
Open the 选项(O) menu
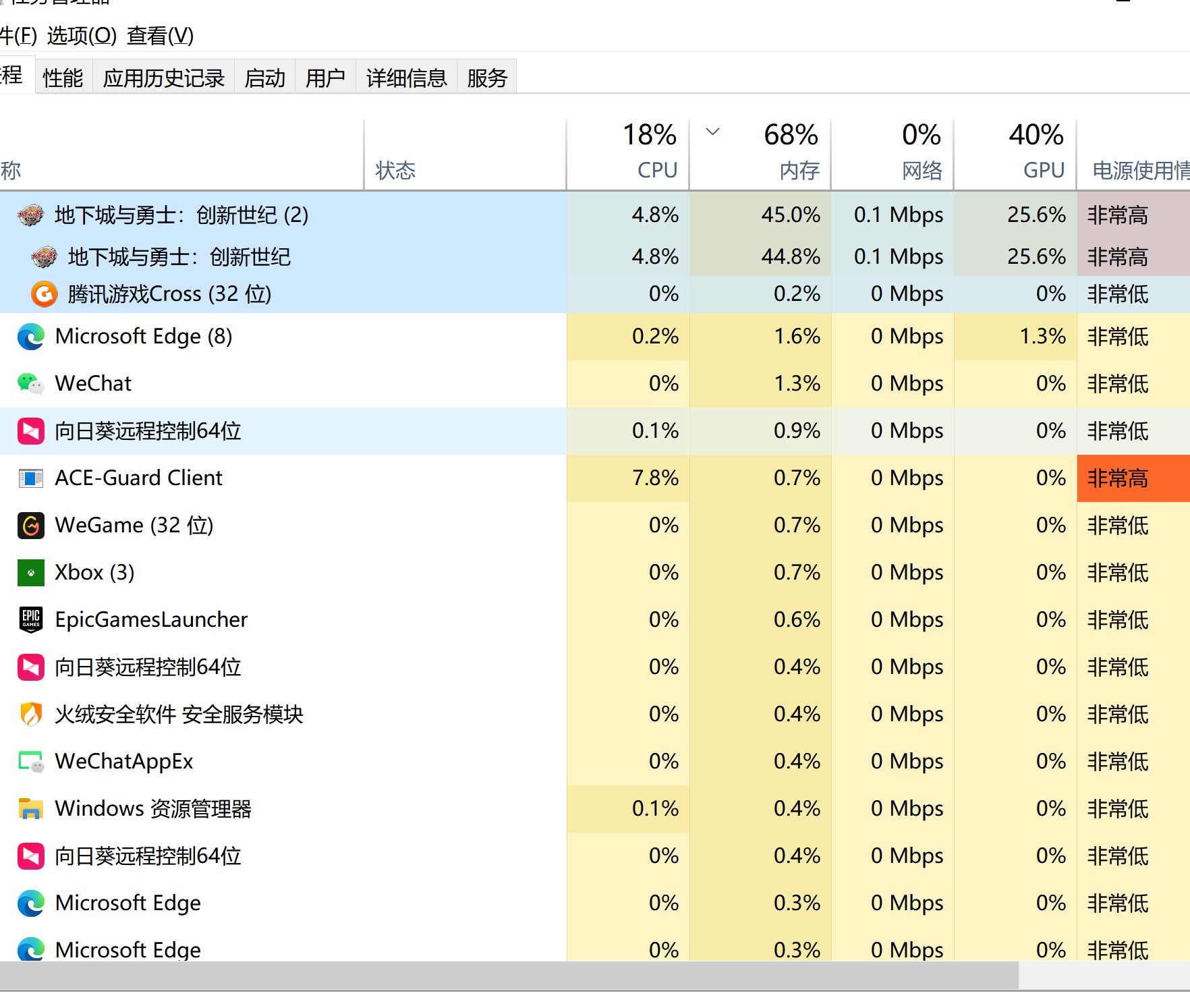pyautogui.click(x=82, y=35)
